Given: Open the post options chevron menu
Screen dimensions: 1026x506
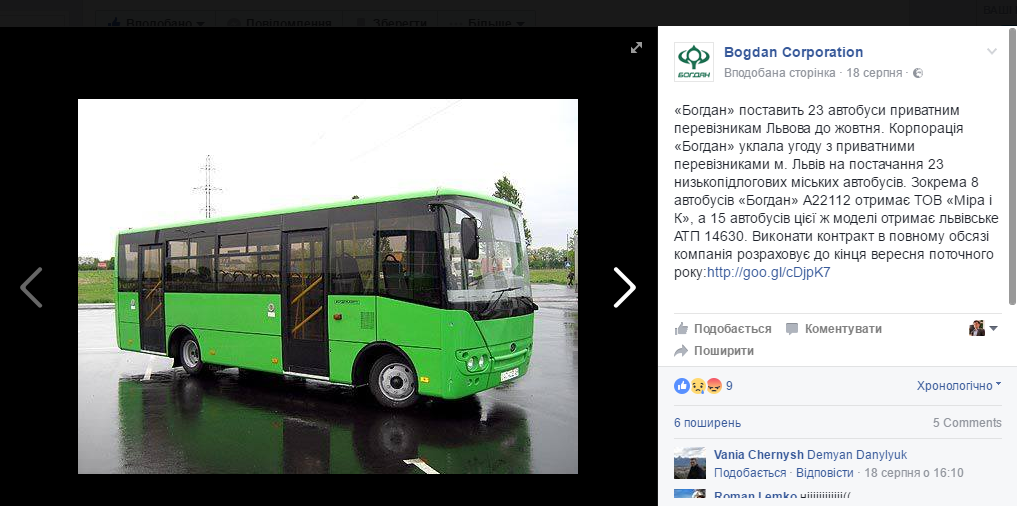Looking at the screenshot, I should tap(992, 52).
